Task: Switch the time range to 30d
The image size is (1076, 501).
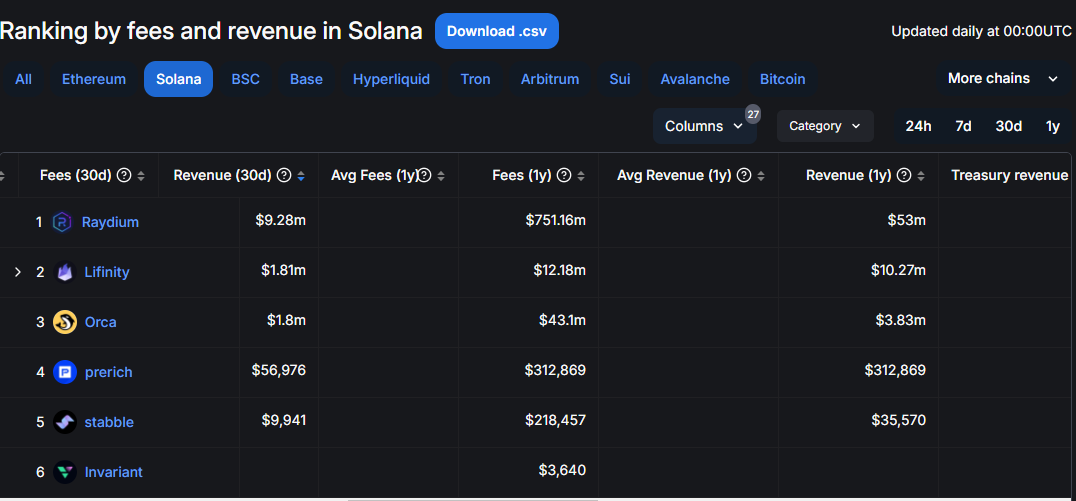Action: point(1008,126)
